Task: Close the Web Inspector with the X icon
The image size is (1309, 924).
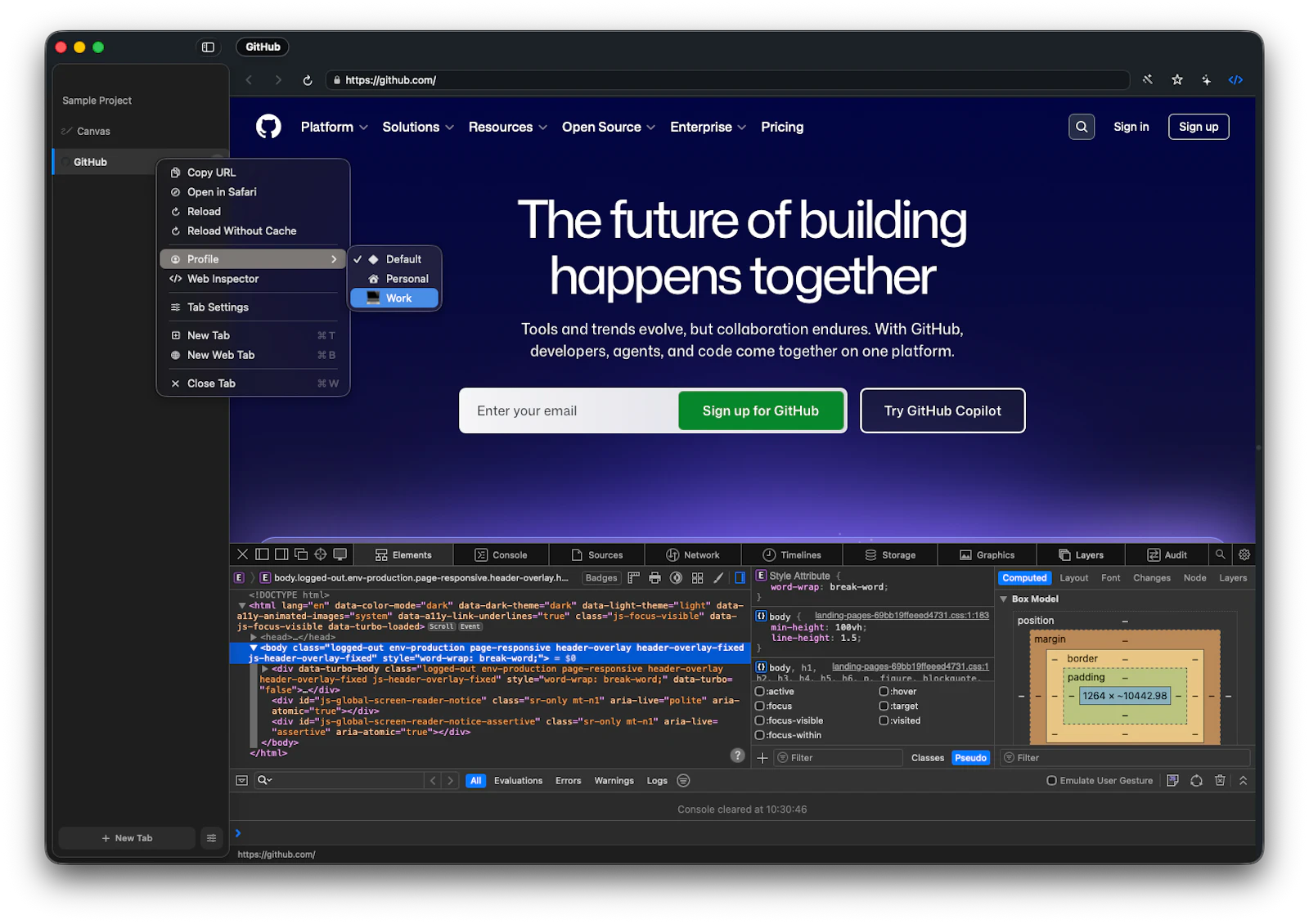Action: [242, 554]
